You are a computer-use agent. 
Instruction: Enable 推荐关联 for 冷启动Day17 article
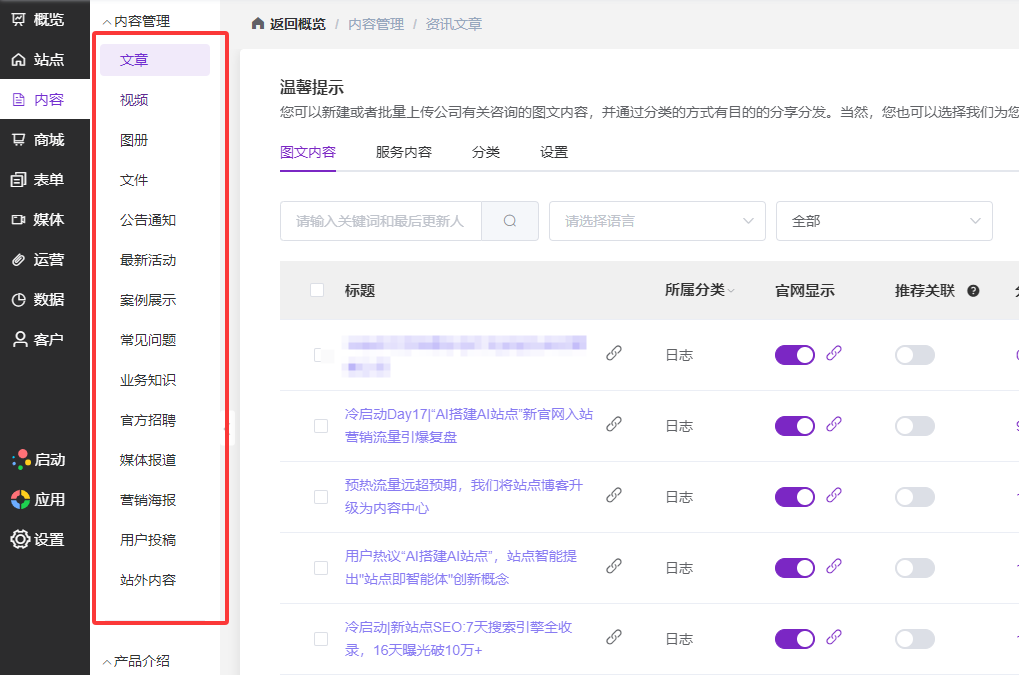(915, 426)
